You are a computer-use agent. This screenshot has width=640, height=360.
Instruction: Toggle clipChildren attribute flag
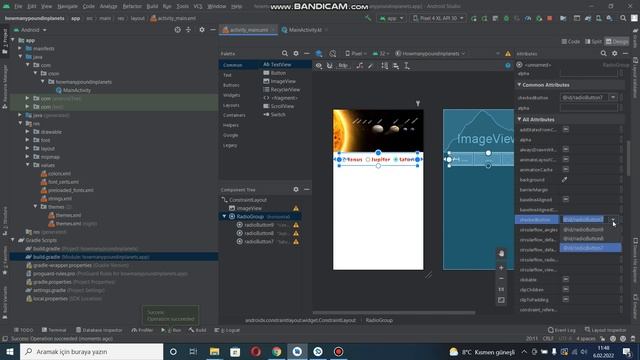click(566, 289)
